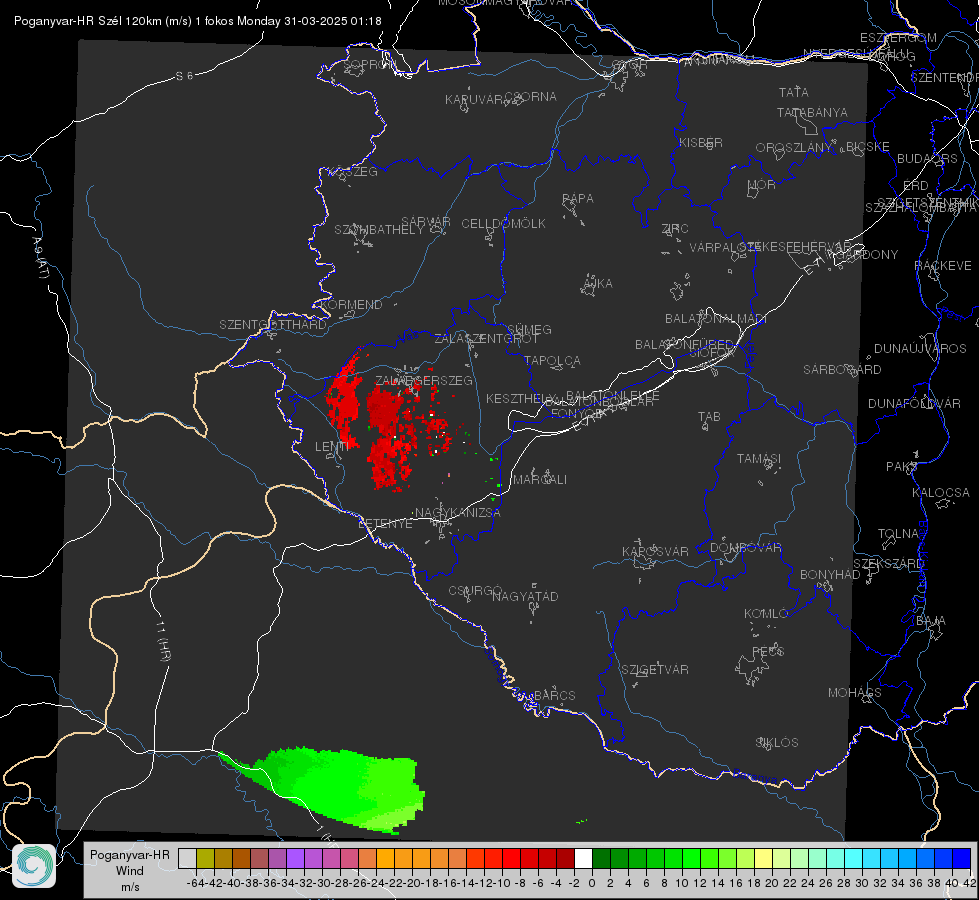Click the CSORNA label
979x900 pixels.
coord(531,97)
